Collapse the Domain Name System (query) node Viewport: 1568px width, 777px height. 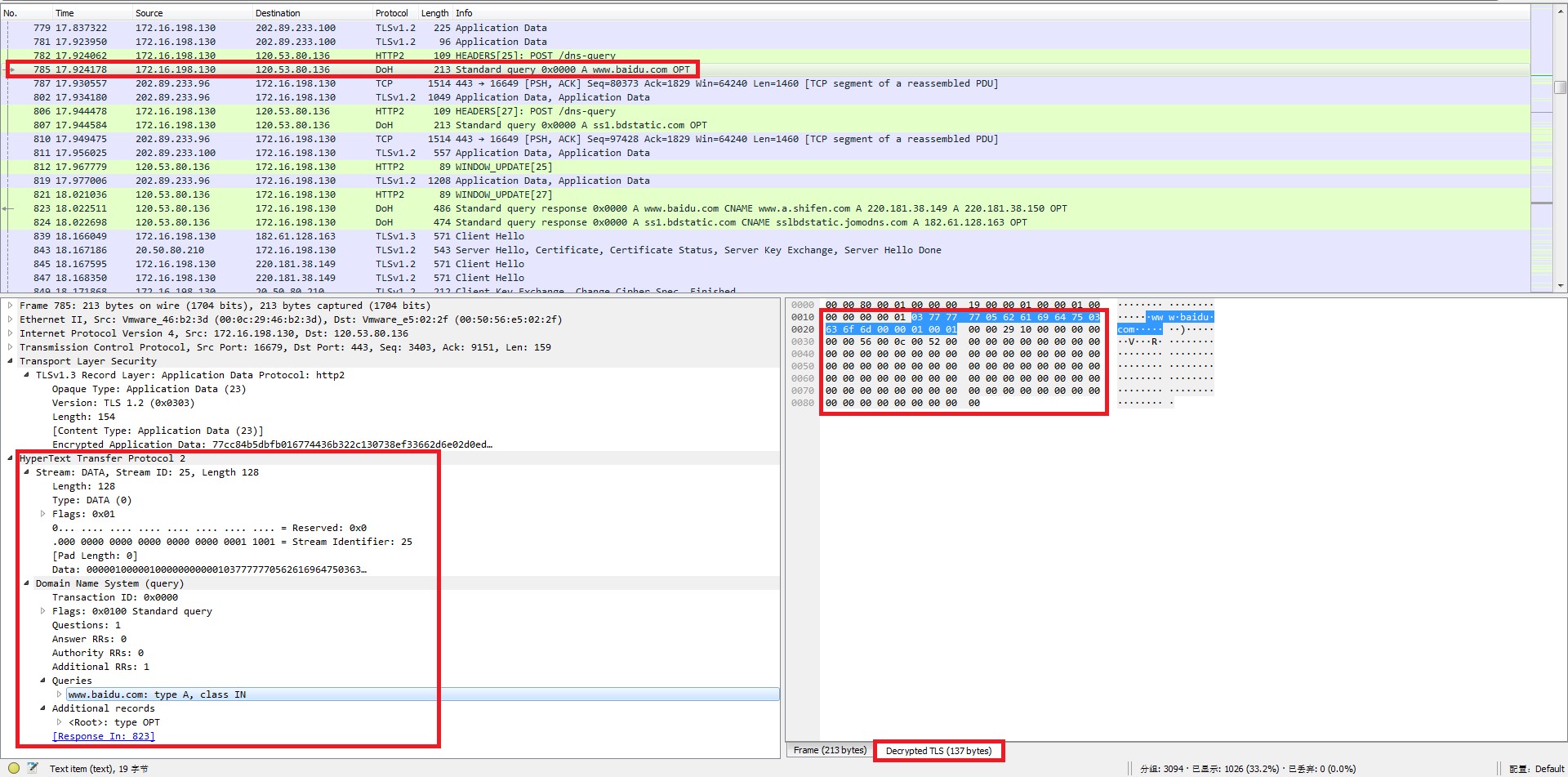click(27, 583)
